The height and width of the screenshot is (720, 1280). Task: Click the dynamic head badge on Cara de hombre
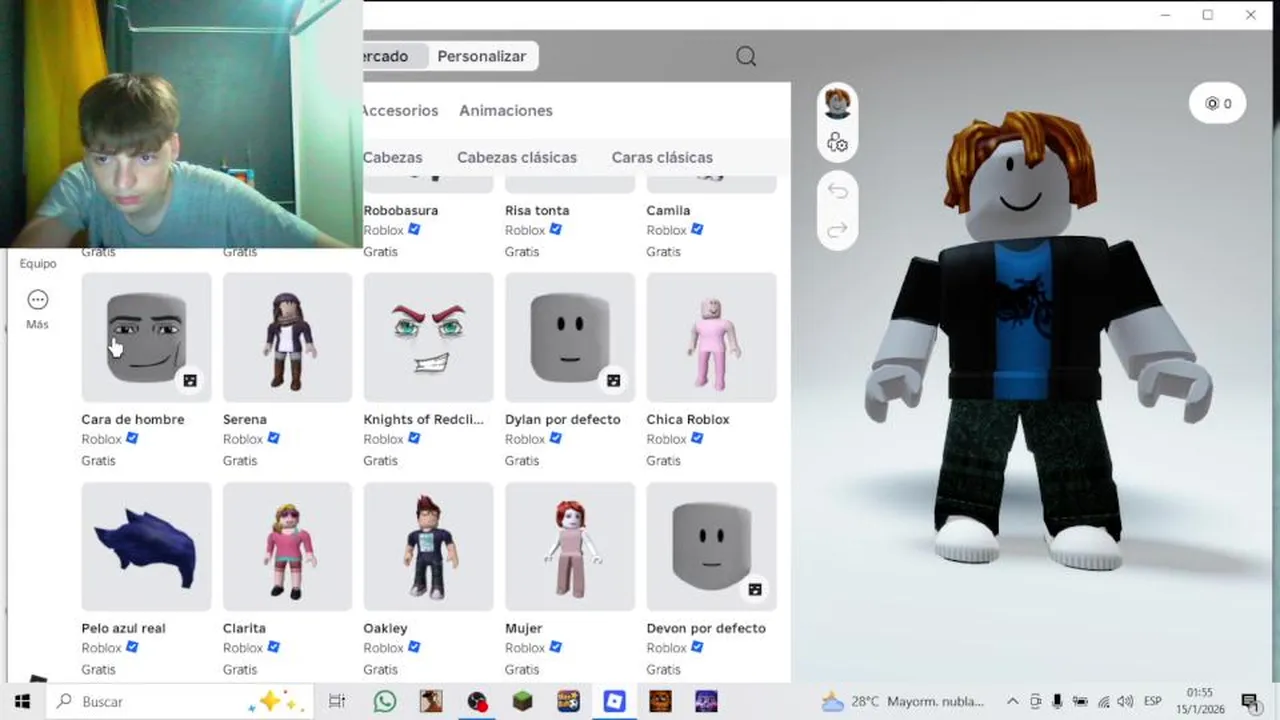(x=190, y=380)
